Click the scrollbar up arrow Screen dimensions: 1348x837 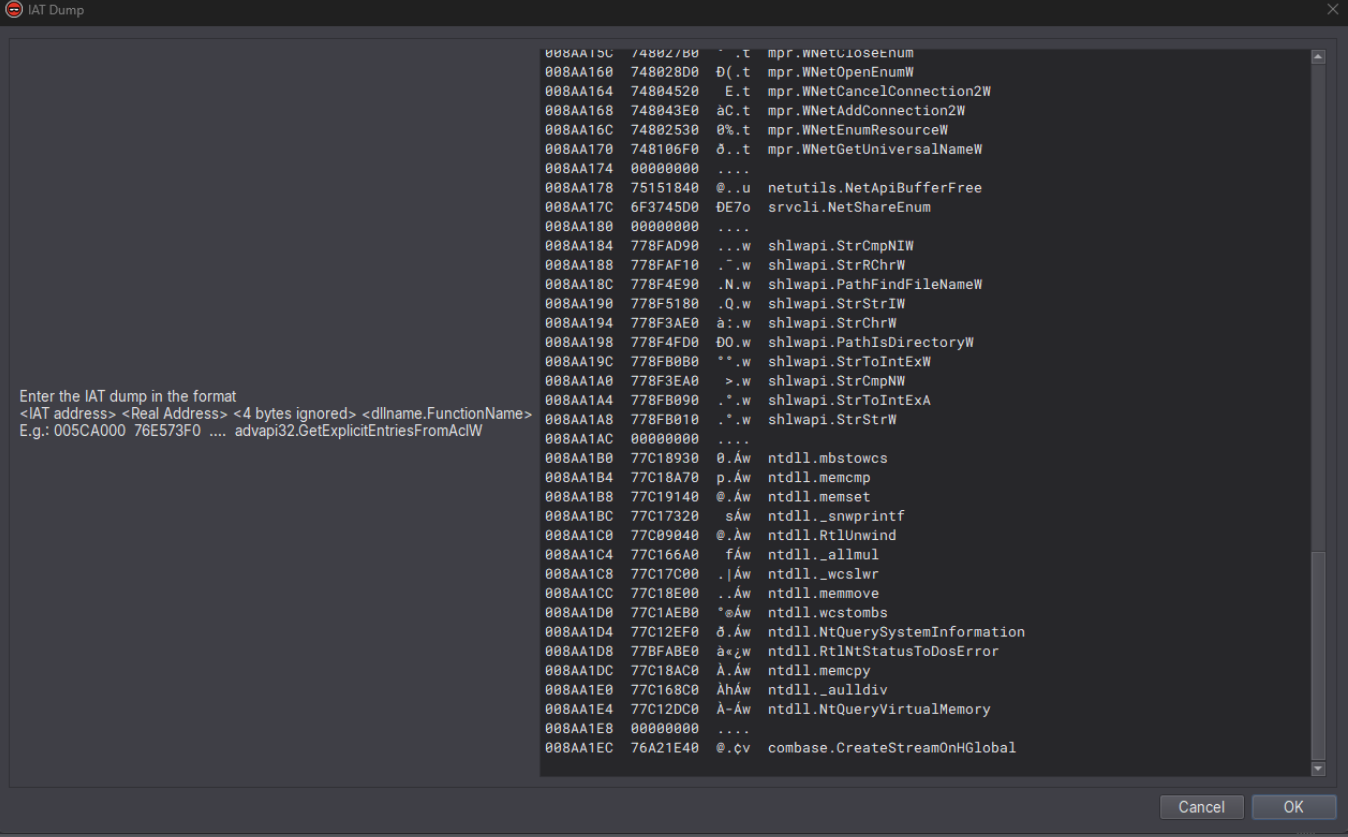click(1317, 57)
